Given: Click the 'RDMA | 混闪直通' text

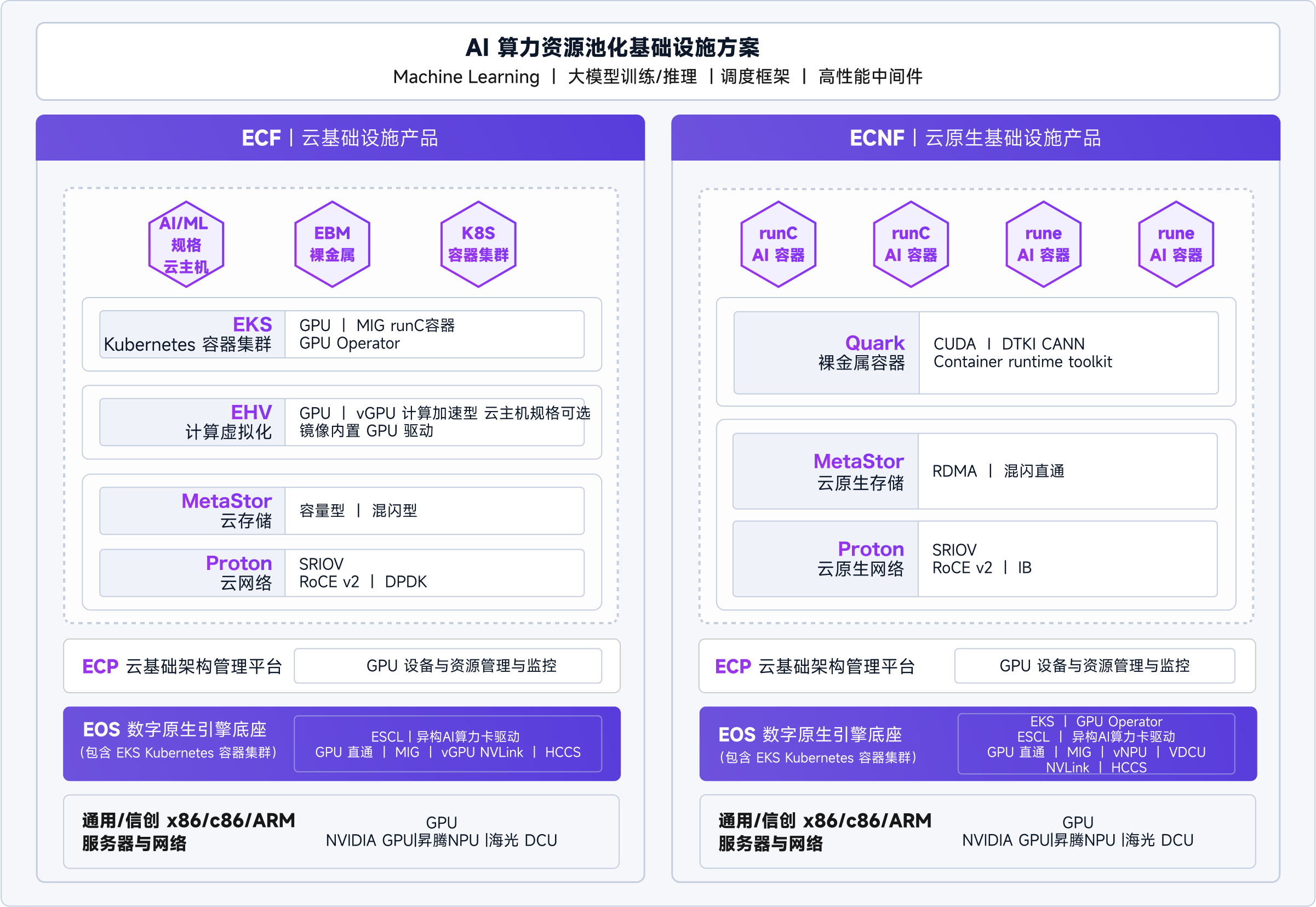Looking at the screenshot, I should point(998,471).
